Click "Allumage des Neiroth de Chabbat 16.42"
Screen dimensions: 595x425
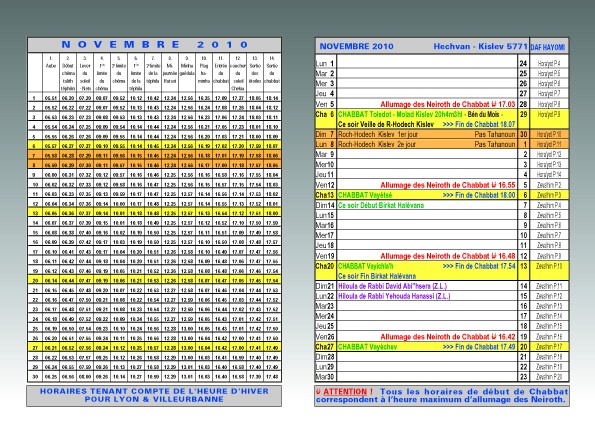[x=448, y=337]
